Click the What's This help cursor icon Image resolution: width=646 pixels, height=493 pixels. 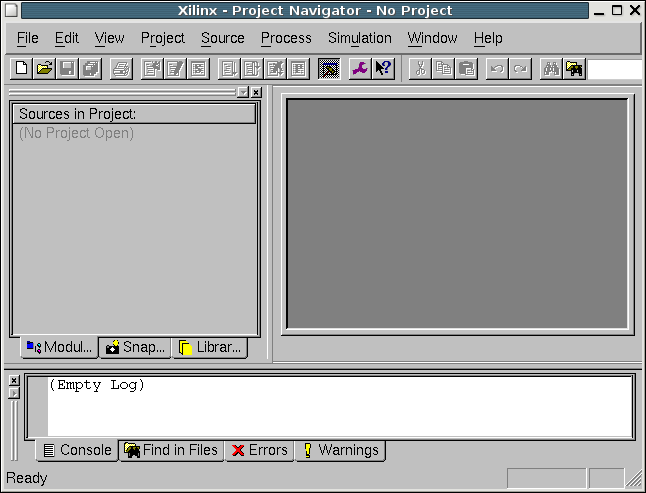[383, 68]
